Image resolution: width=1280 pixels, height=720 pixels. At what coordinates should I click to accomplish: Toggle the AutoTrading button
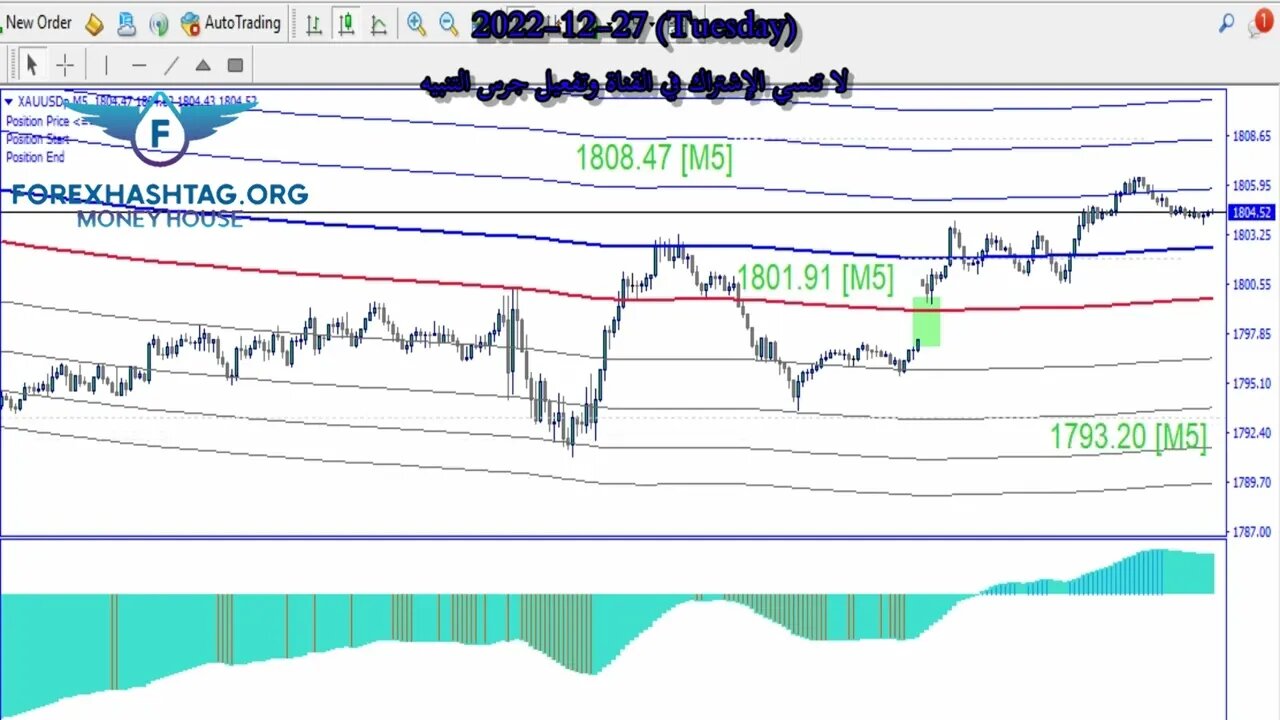(231, 22)
